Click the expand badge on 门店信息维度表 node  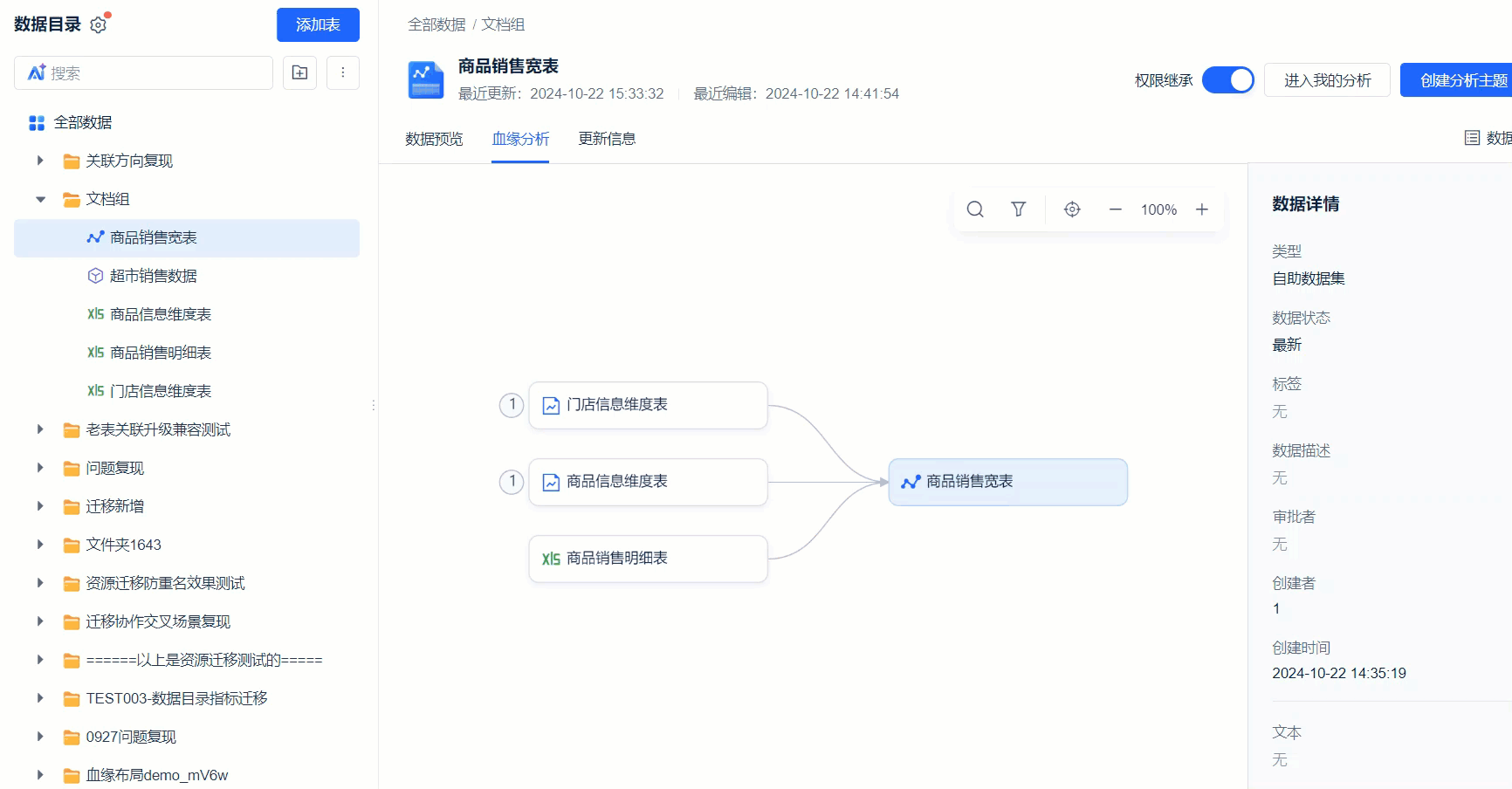[511, 405]
